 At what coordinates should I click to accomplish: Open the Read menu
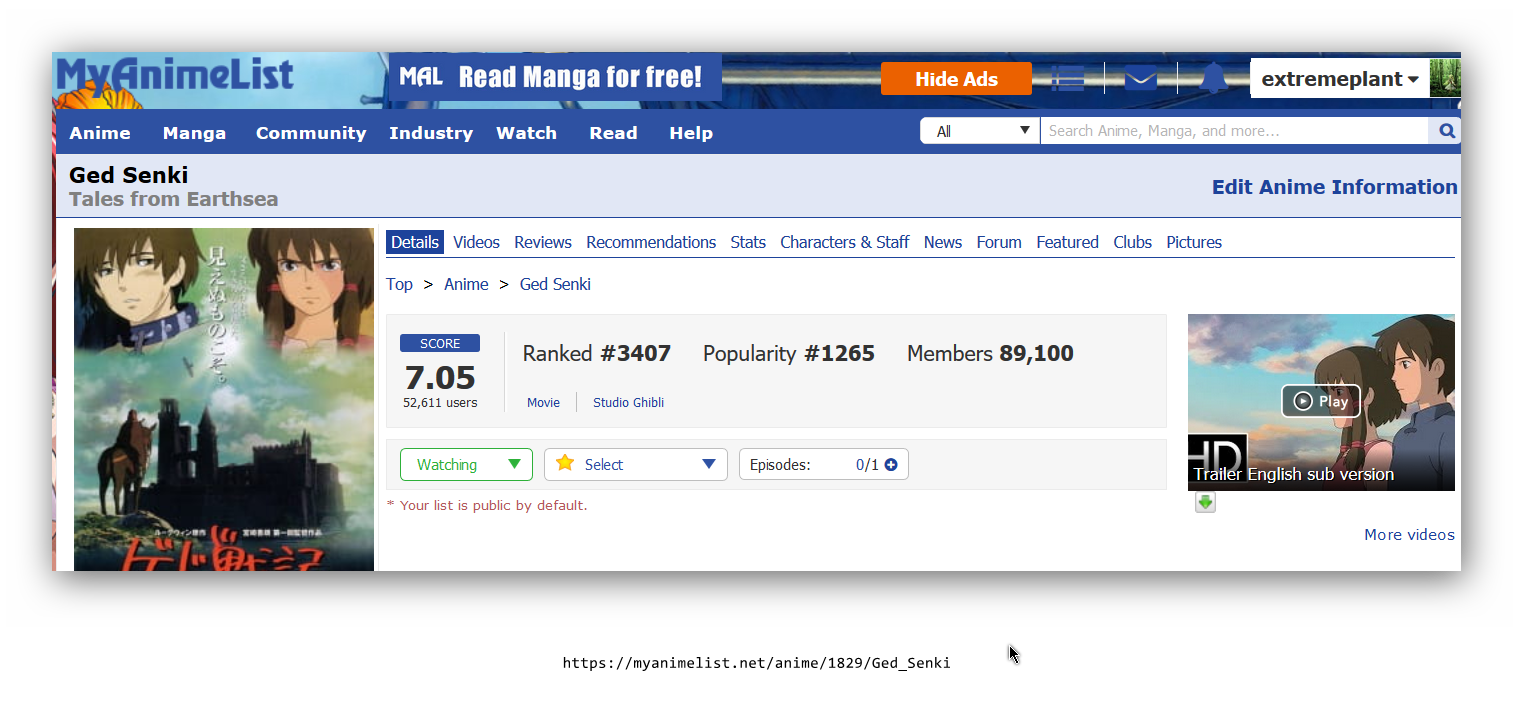(613, 133)
